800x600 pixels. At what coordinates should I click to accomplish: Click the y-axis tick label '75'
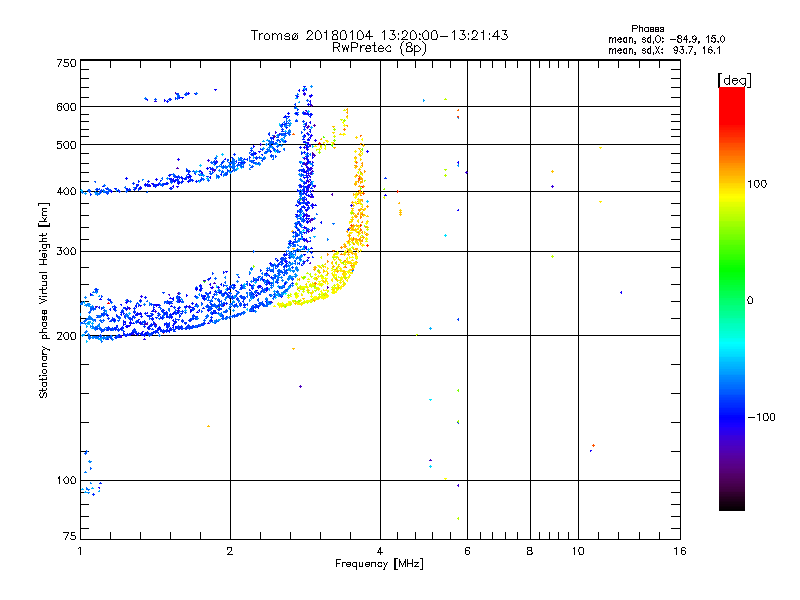[x=70, y=536]
